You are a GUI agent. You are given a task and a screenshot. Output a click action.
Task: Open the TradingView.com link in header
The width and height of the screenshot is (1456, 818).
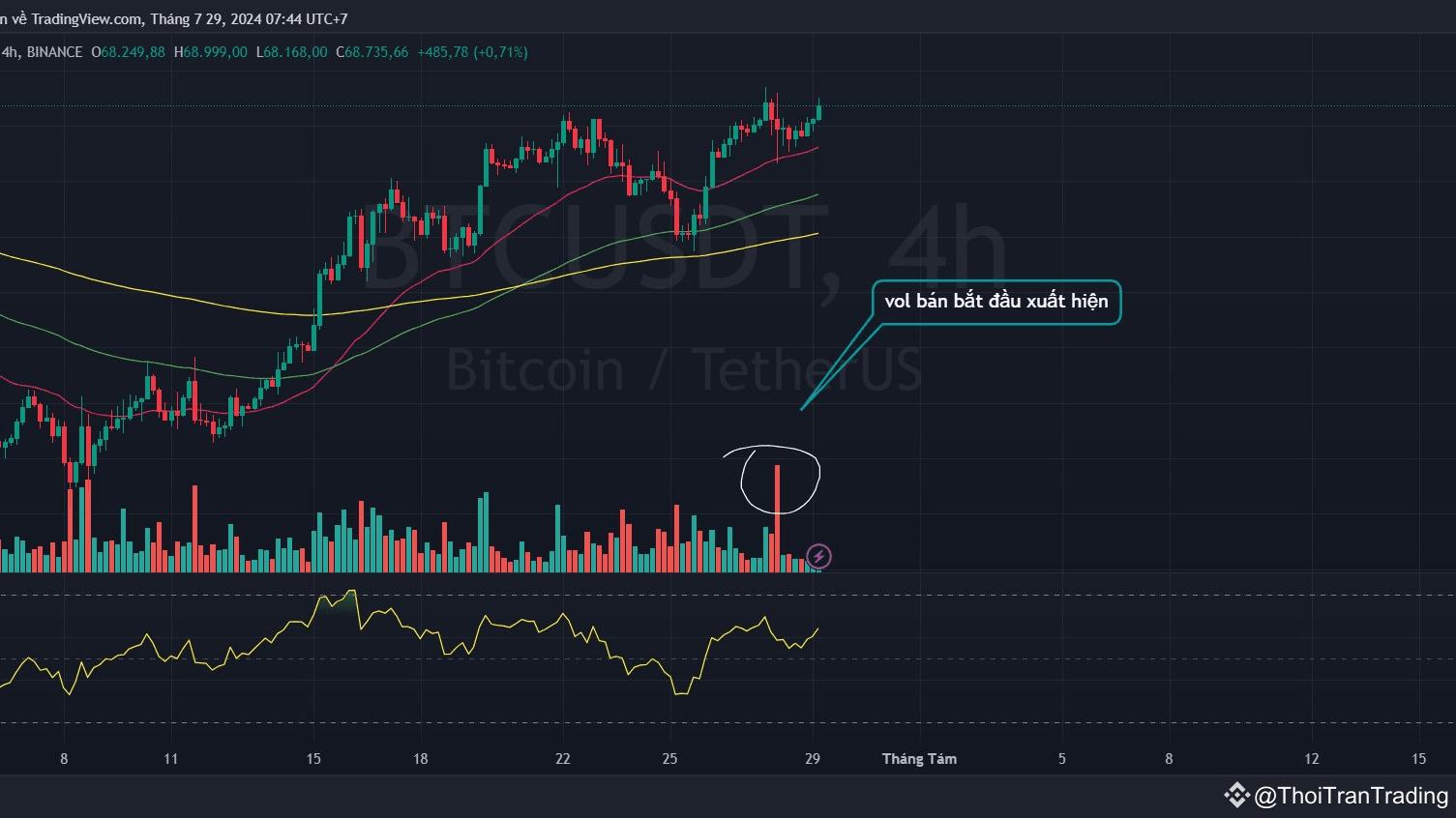tap(87, 19)
